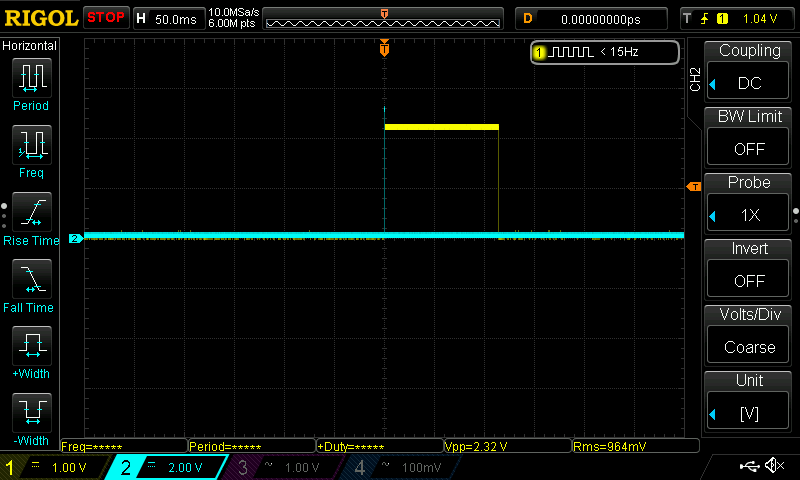Click the +Duty=***** measurement result
The height and width of the screenshot is (480, 800).
coord(380,446)
